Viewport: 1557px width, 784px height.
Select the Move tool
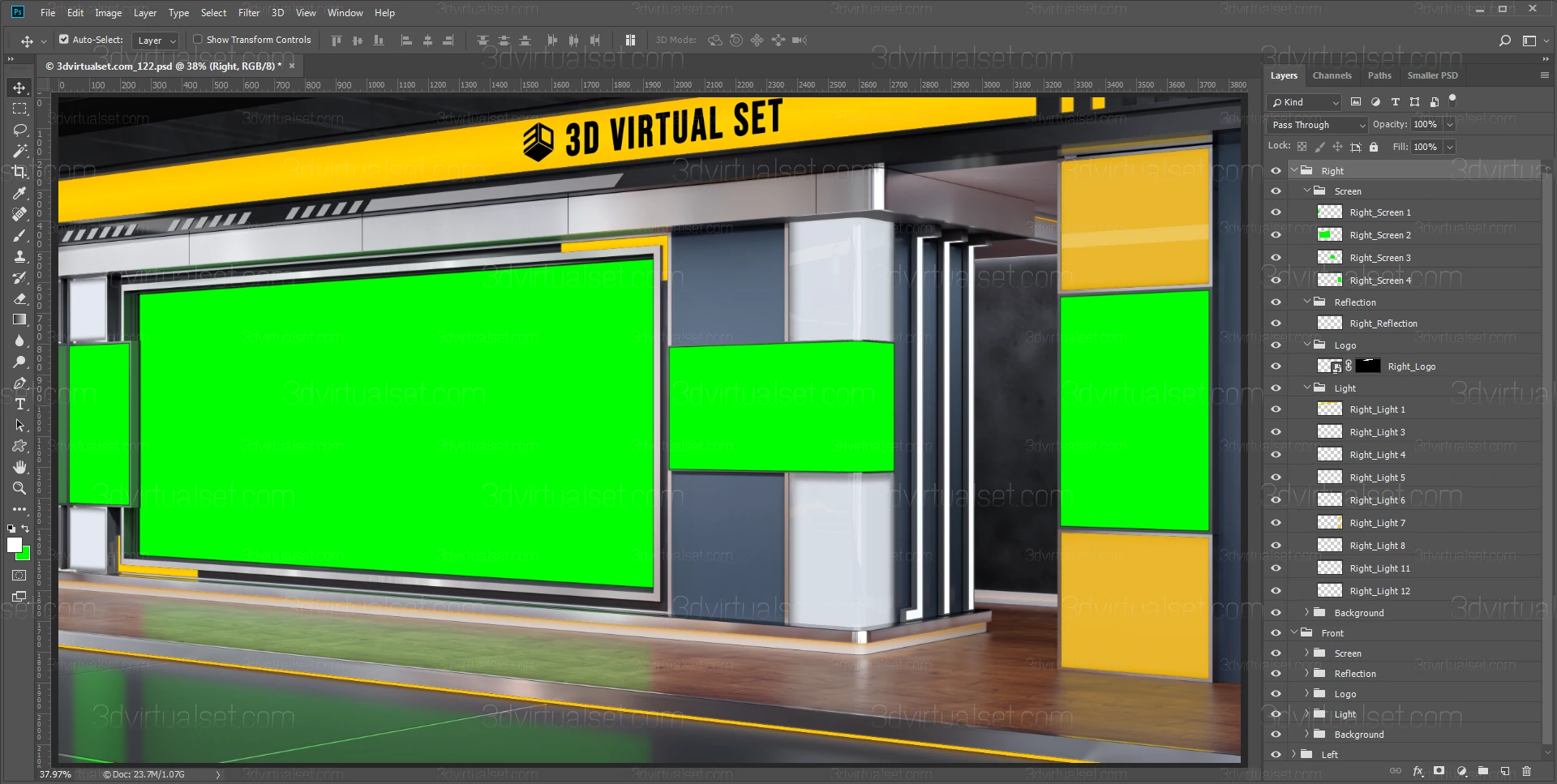pyautogui.click(x=19, y=88)
